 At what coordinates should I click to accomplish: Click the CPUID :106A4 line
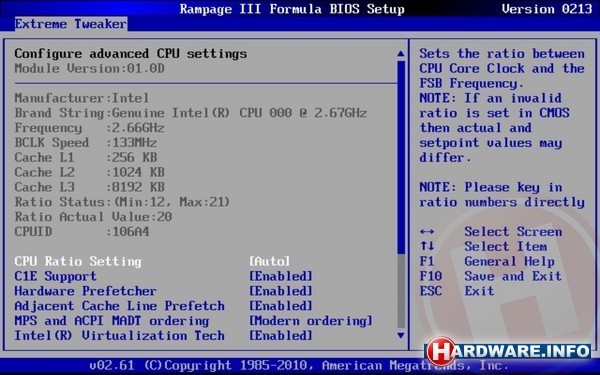pyautogui.click(x=82, y=232)
